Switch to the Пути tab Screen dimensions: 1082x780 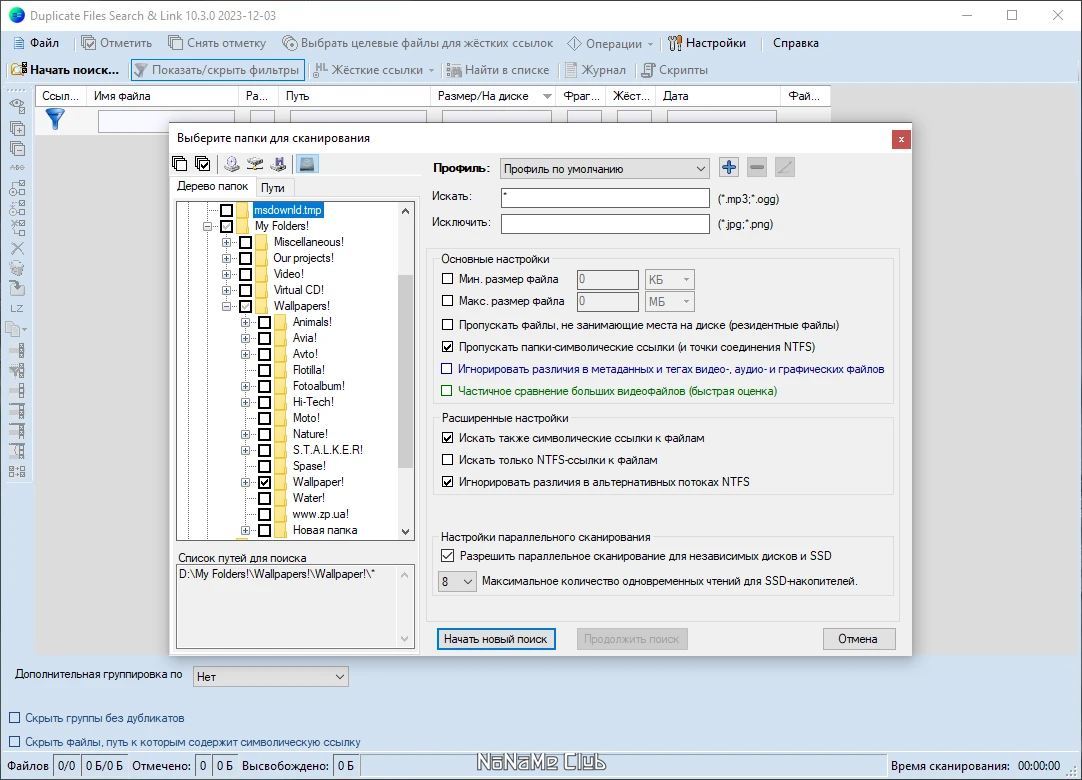(x=273, y=188)
